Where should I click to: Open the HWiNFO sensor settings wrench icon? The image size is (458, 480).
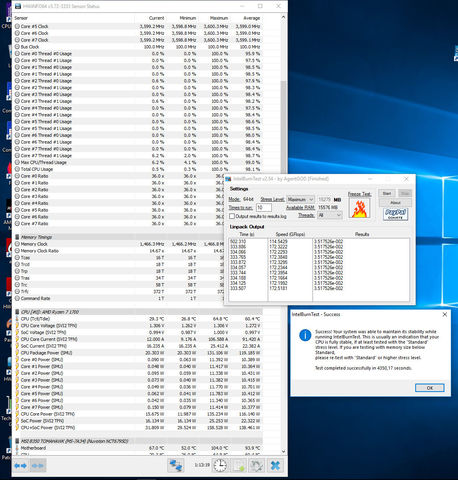(x=257, y=465)
